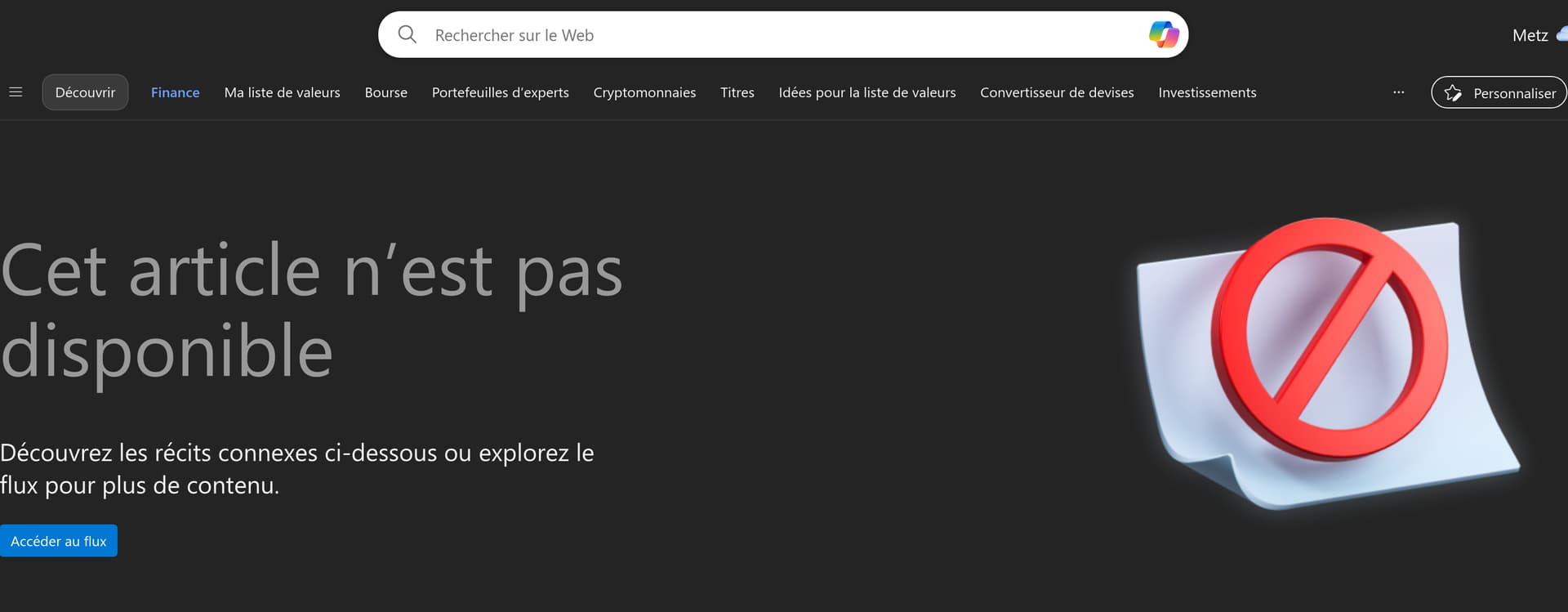This screenshot has width=1568, height=612.
Task: Open Portefeuilles d'experts tab
Action: click(500, 92)
